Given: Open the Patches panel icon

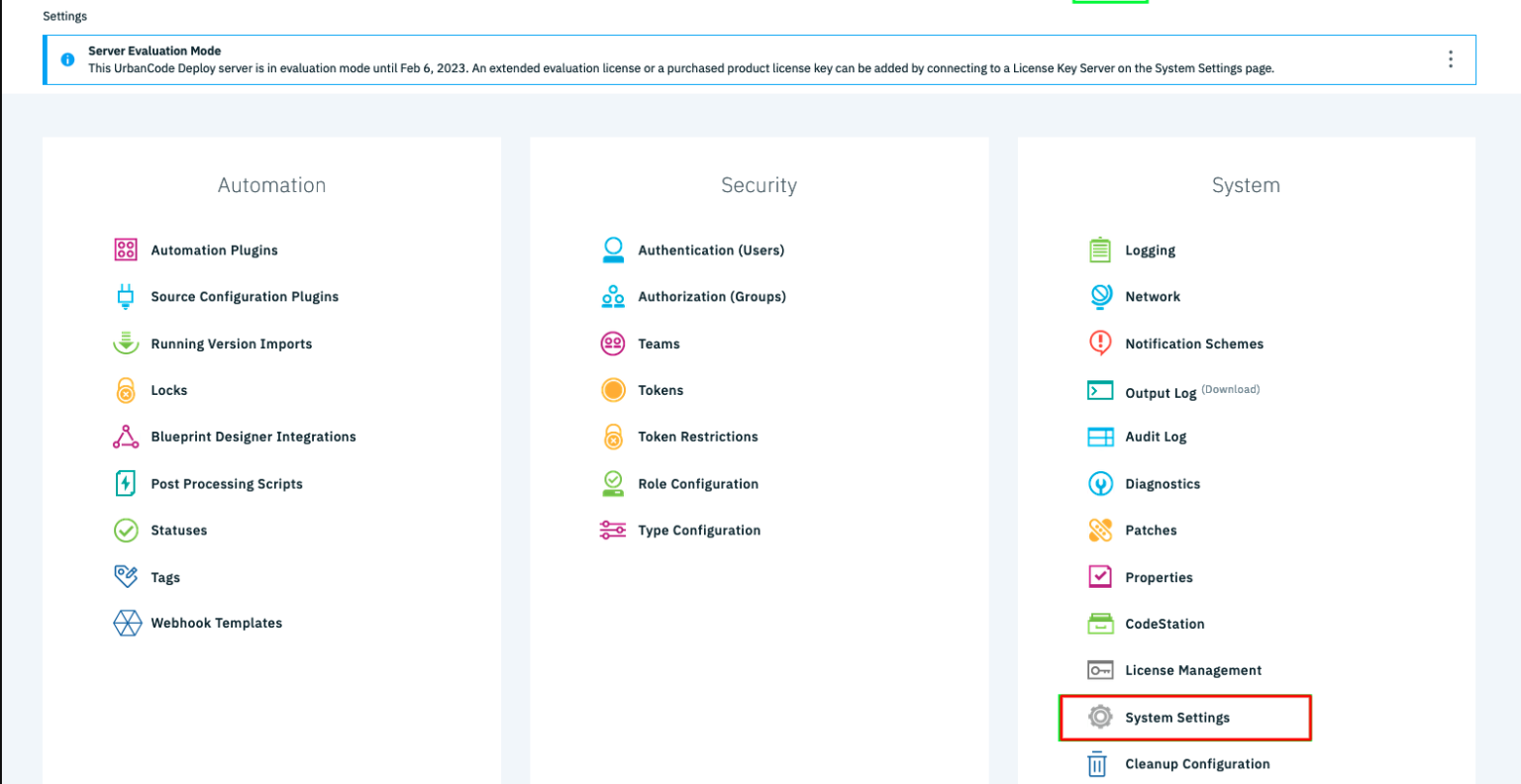Looking at the screenshot, I should pyautogui.click(x=1100, y=530).
